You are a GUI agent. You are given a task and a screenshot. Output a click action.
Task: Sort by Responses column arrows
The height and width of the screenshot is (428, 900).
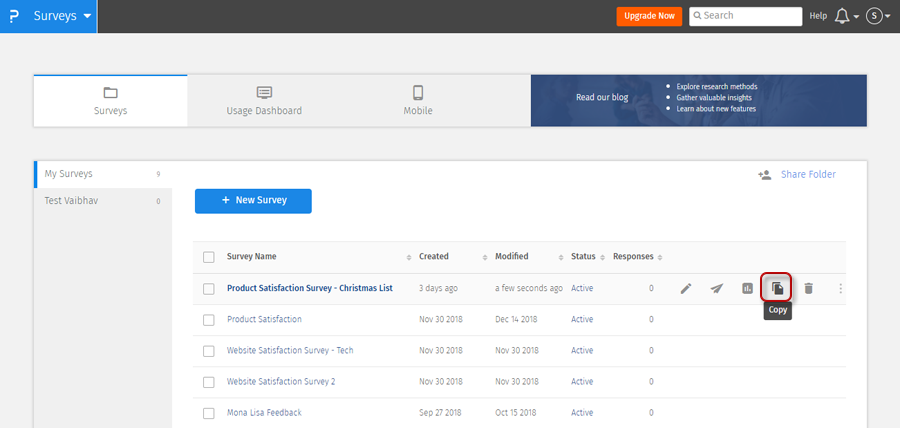click(x=660, y=258)
